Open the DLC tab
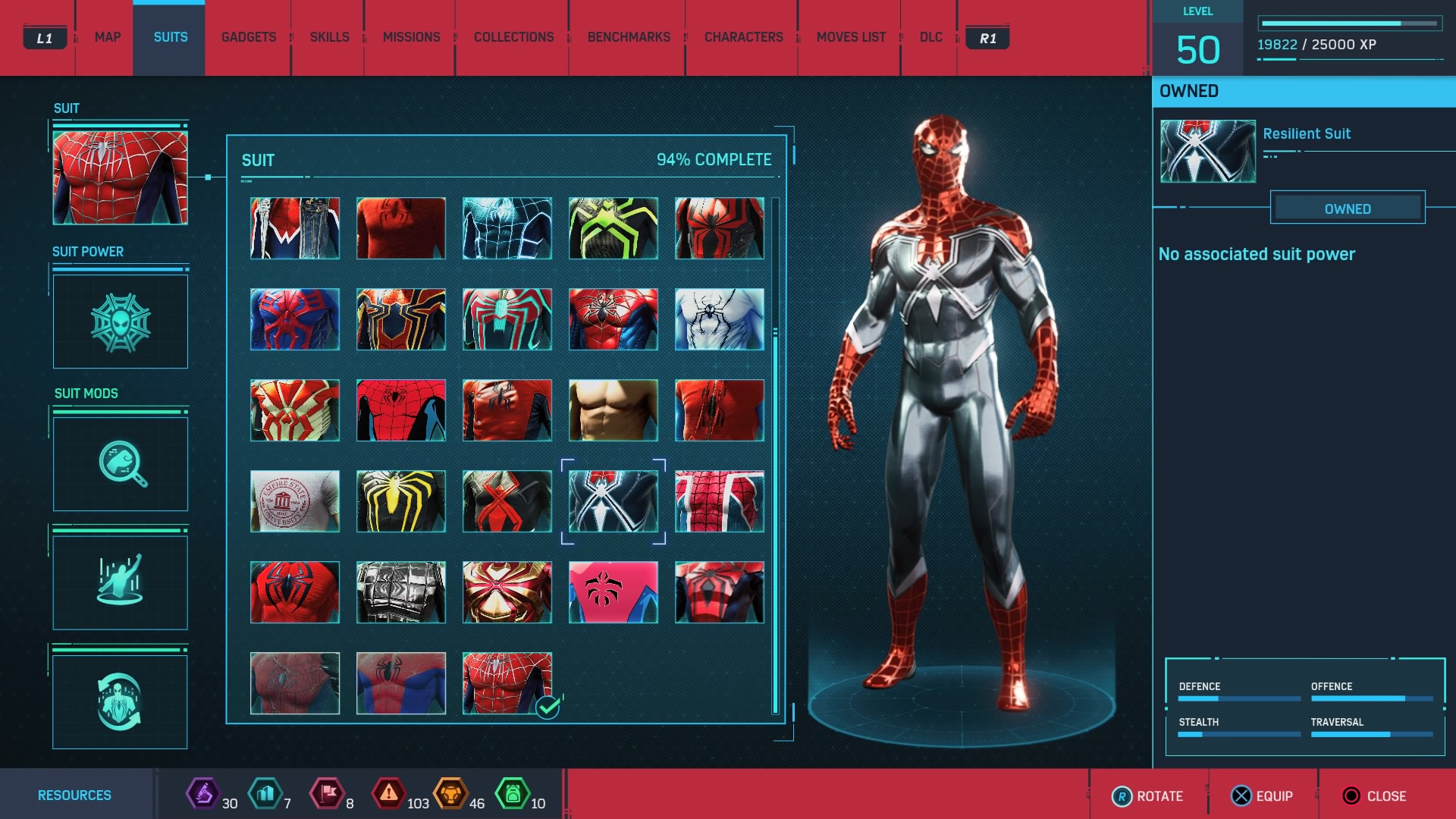 [x=930, y=37]
